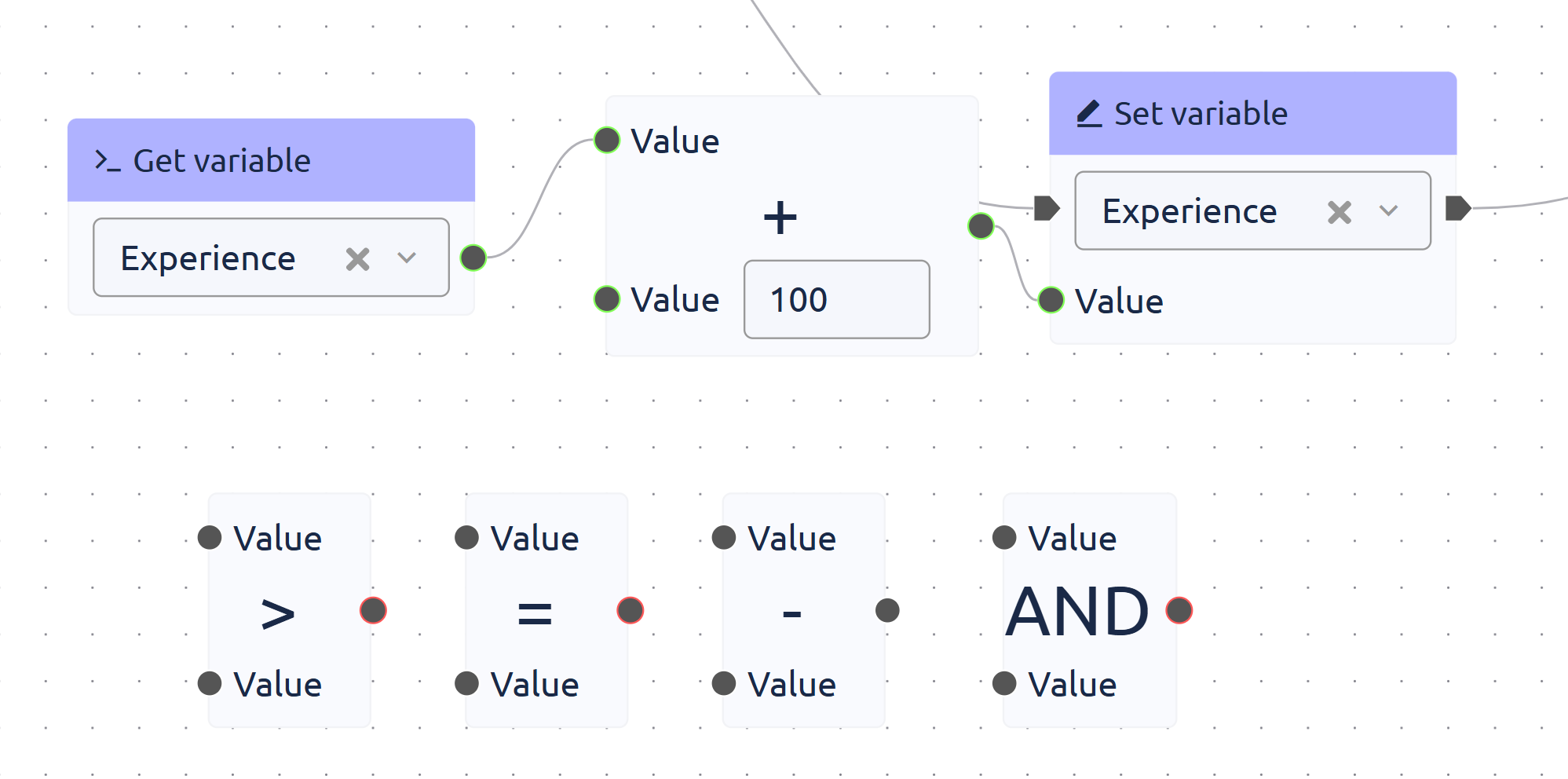The image size is (1568, 779).
Task: Click the plus node's output port
Action: tap(981, 226)
